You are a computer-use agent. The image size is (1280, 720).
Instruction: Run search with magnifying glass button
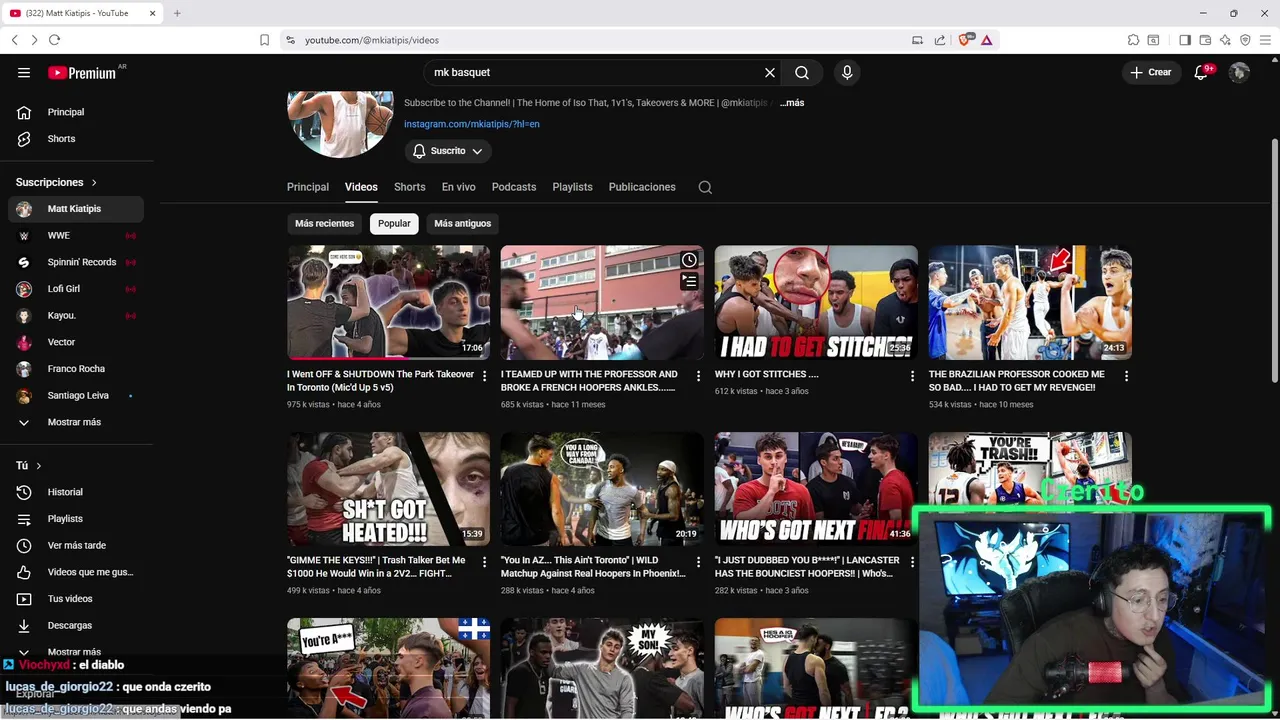[x=802, y=72]
